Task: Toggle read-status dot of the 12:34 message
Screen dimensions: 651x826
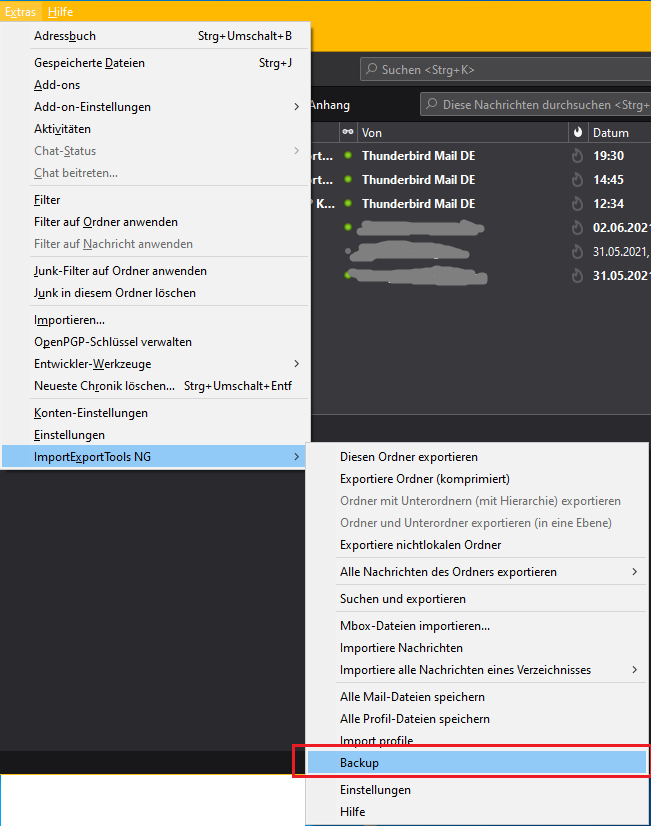Action: [347, 204]
